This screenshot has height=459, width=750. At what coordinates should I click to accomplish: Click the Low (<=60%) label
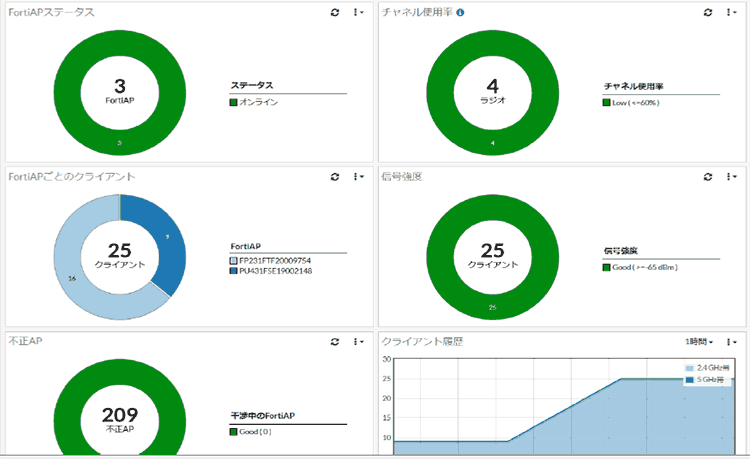point(636,103)
